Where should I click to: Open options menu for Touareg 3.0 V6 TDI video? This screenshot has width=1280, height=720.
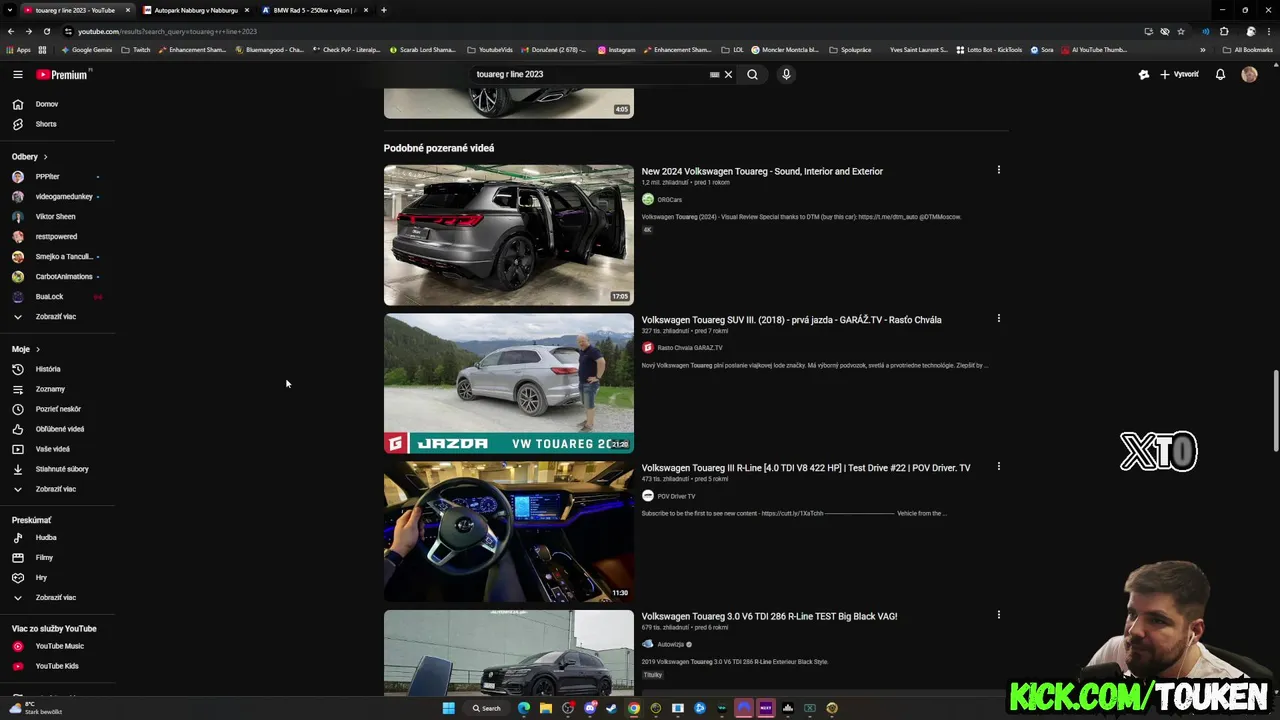pyautogui.click(x=998, y=615)
